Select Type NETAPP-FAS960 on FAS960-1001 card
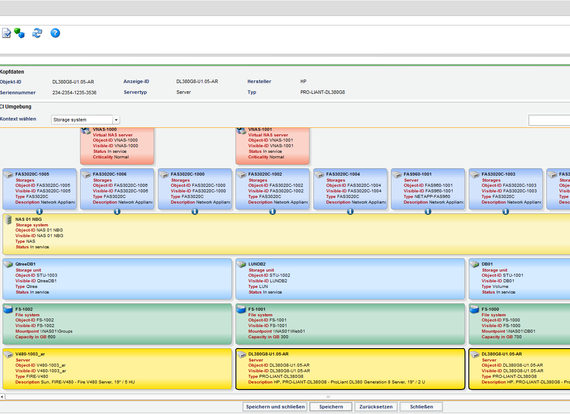Viewport: 570px width, 414px height. tap(427, 196)
